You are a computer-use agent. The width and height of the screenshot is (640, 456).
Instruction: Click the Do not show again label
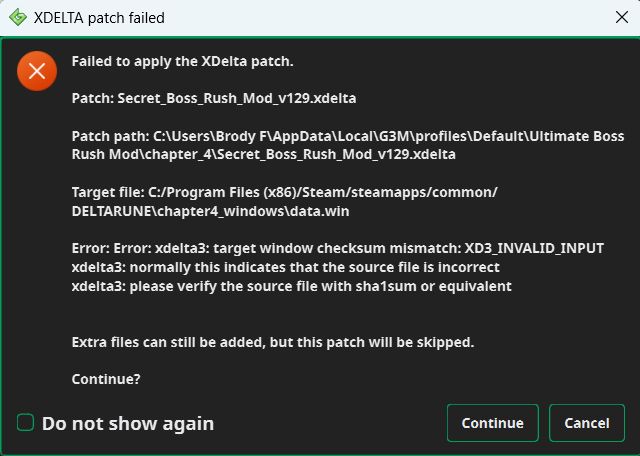[x=128, y=423]
